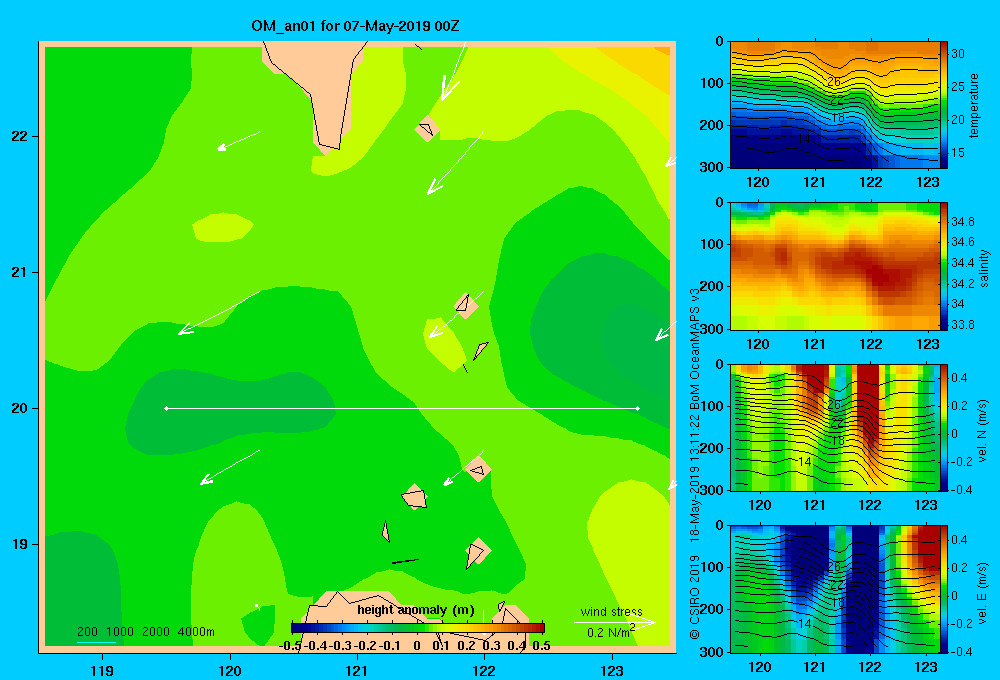Click the wind stress reference arrow
This screenshot has height=680, width=1000.
coord(614,622)
